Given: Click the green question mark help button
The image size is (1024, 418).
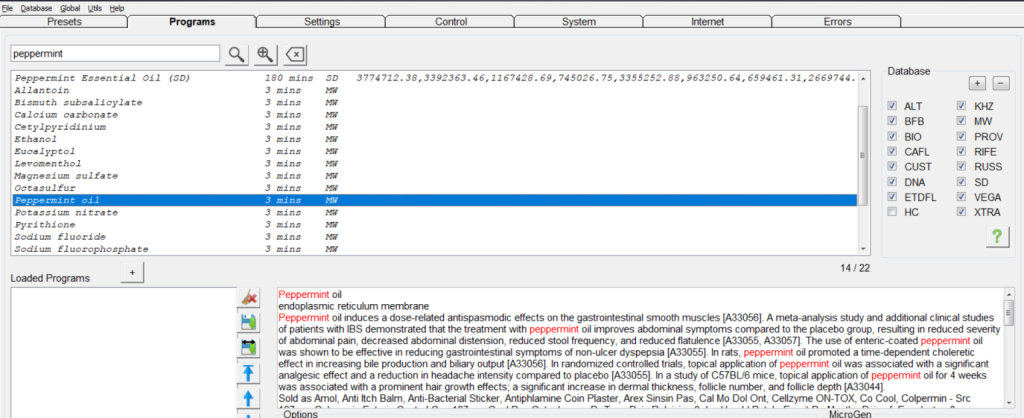Looking at the screenshot, I should [x=996, y=236].
